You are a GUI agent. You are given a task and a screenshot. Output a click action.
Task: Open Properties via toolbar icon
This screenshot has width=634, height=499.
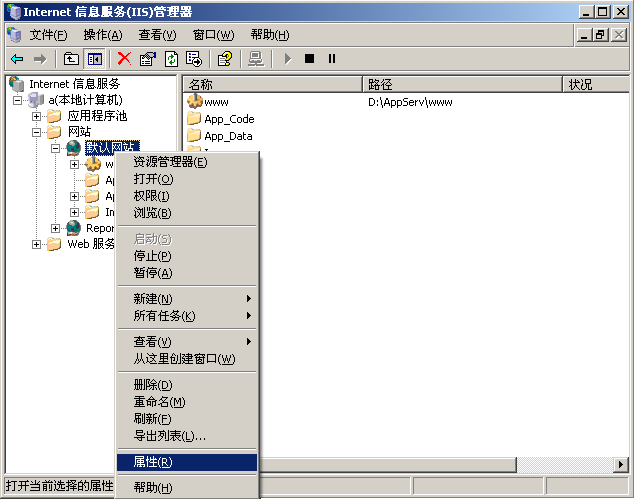point(148,59)
